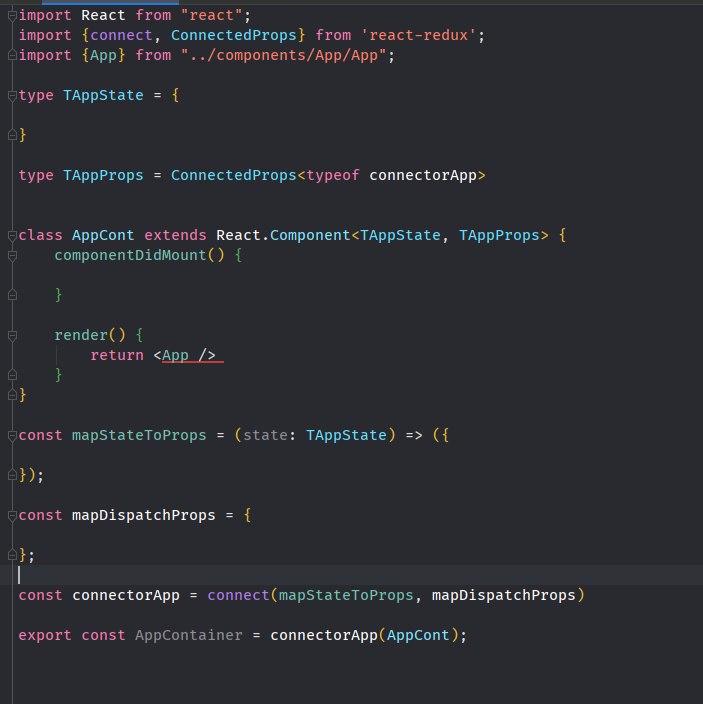The image size is (703, 704).
Task: Click fold end marker beside '});' line
Action: [13, 475]
